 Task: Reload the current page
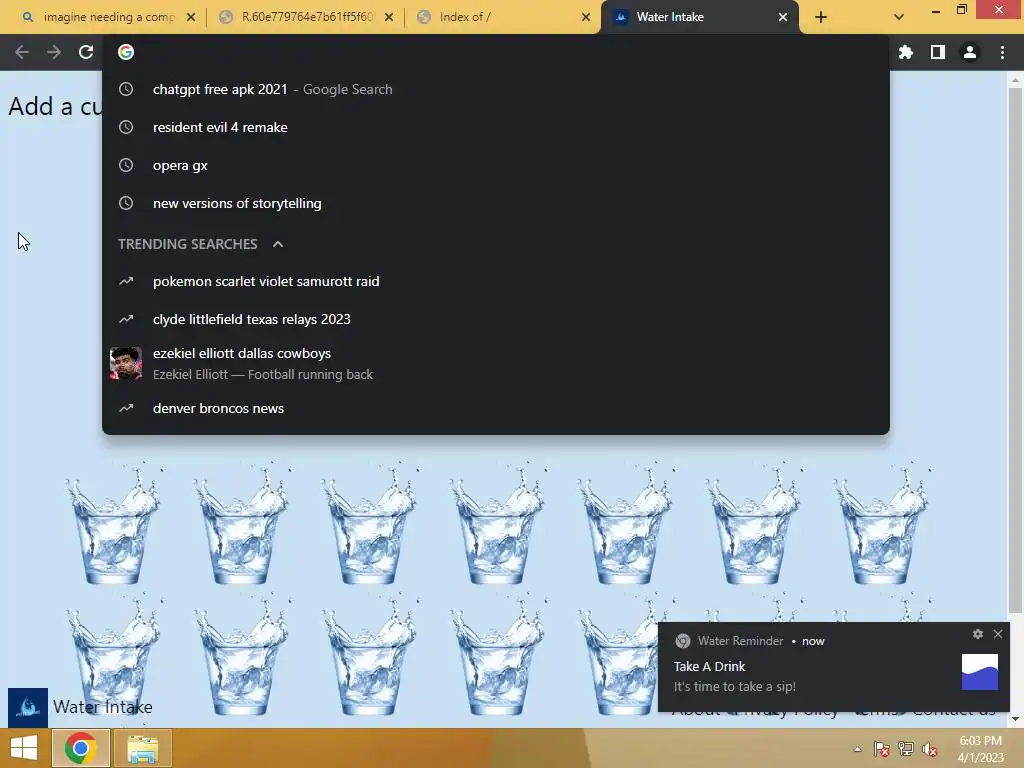click(x=86, y=52)
